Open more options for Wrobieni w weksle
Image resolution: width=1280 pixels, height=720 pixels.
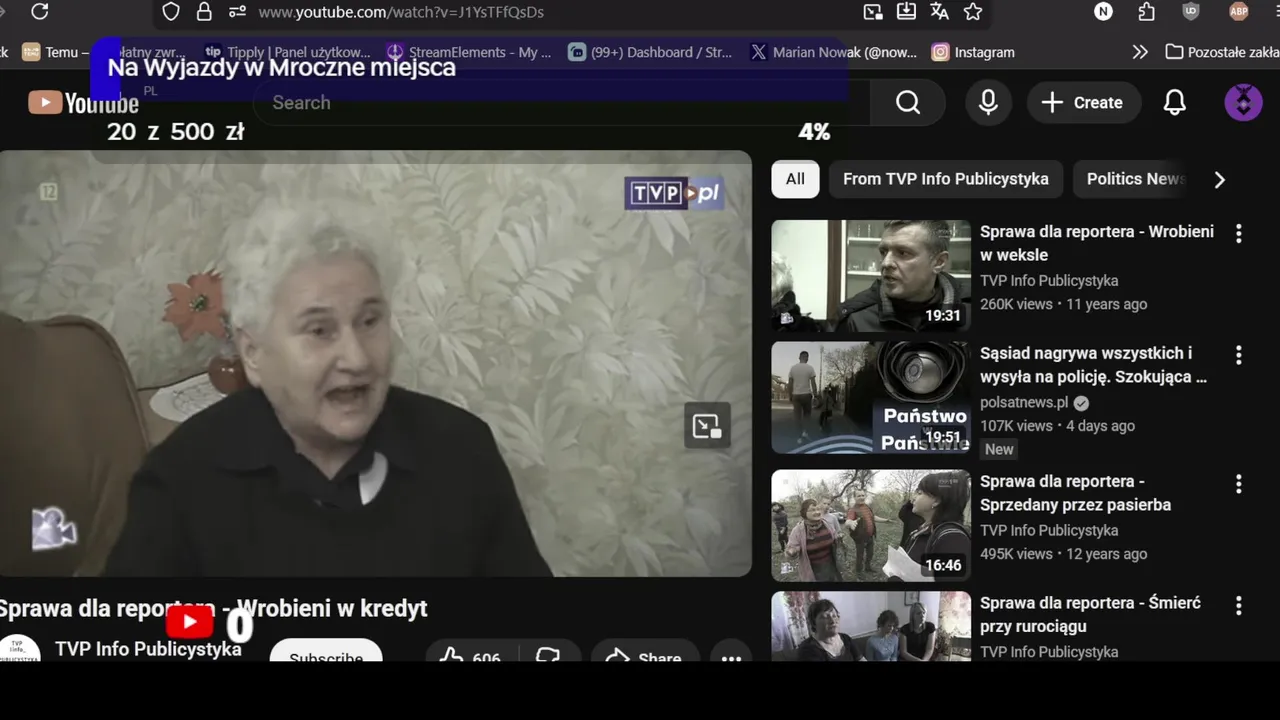(x=1238, y=233)
